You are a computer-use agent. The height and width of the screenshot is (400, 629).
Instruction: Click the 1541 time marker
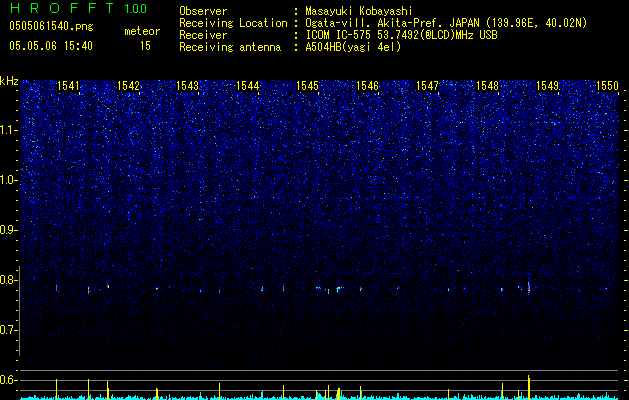68,86
